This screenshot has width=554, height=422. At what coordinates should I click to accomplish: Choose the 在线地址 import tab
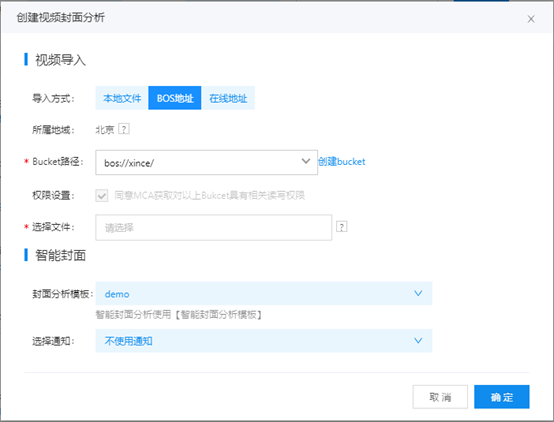coord(228,98)
